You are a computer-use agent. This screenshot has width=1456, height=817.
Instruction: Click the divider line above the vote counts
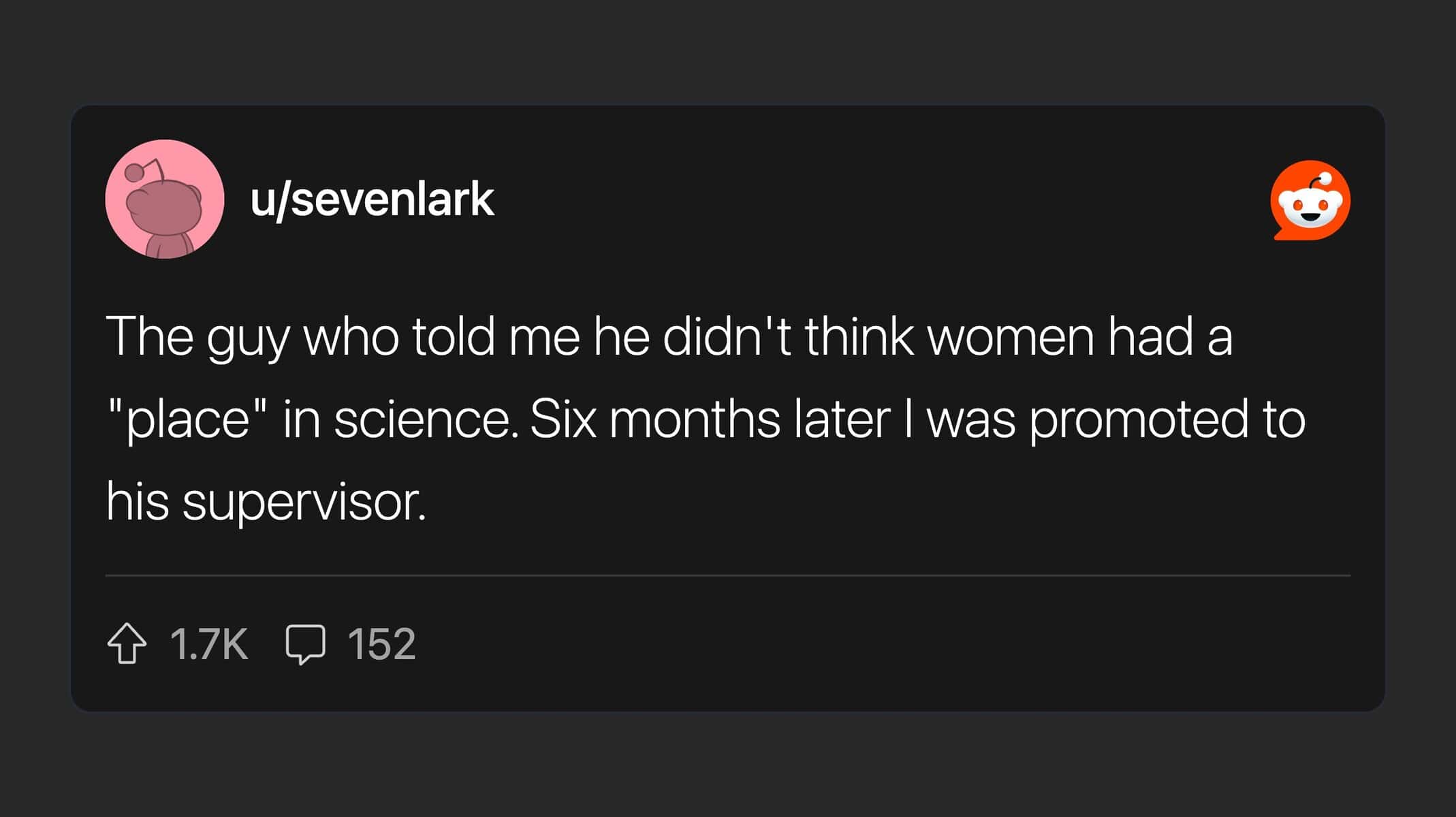pyautogui.click(x=727, y=575)
